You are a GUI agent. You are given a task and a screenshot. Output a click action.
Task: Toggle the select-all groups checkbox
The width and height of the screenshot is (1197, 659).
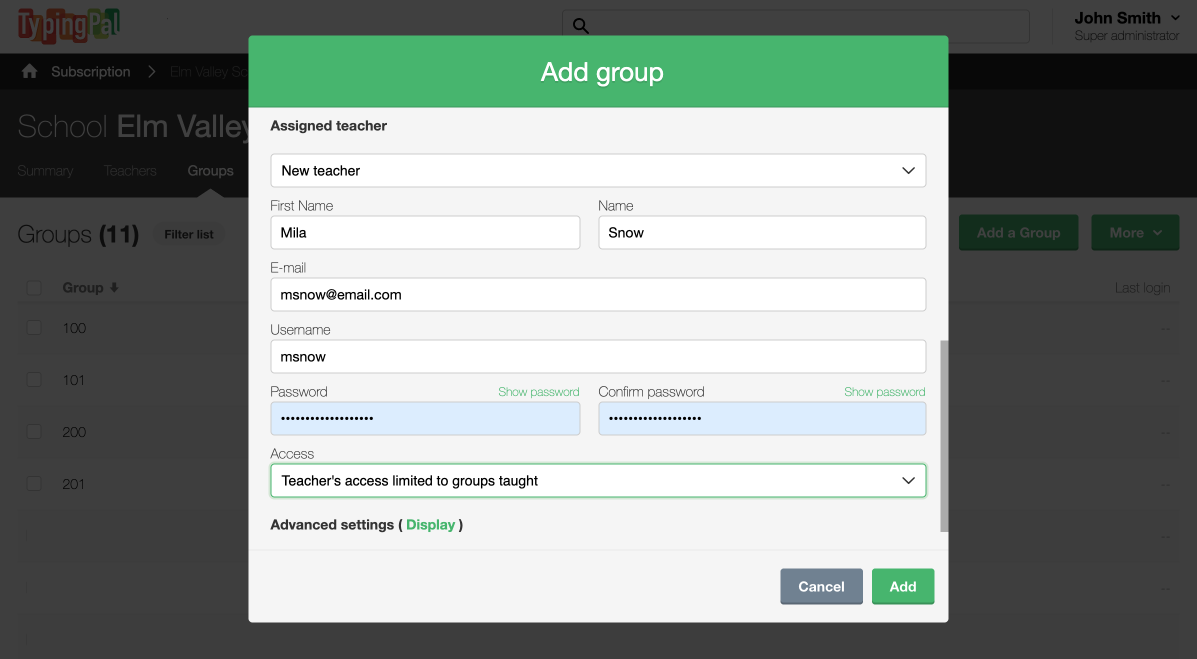34,288
